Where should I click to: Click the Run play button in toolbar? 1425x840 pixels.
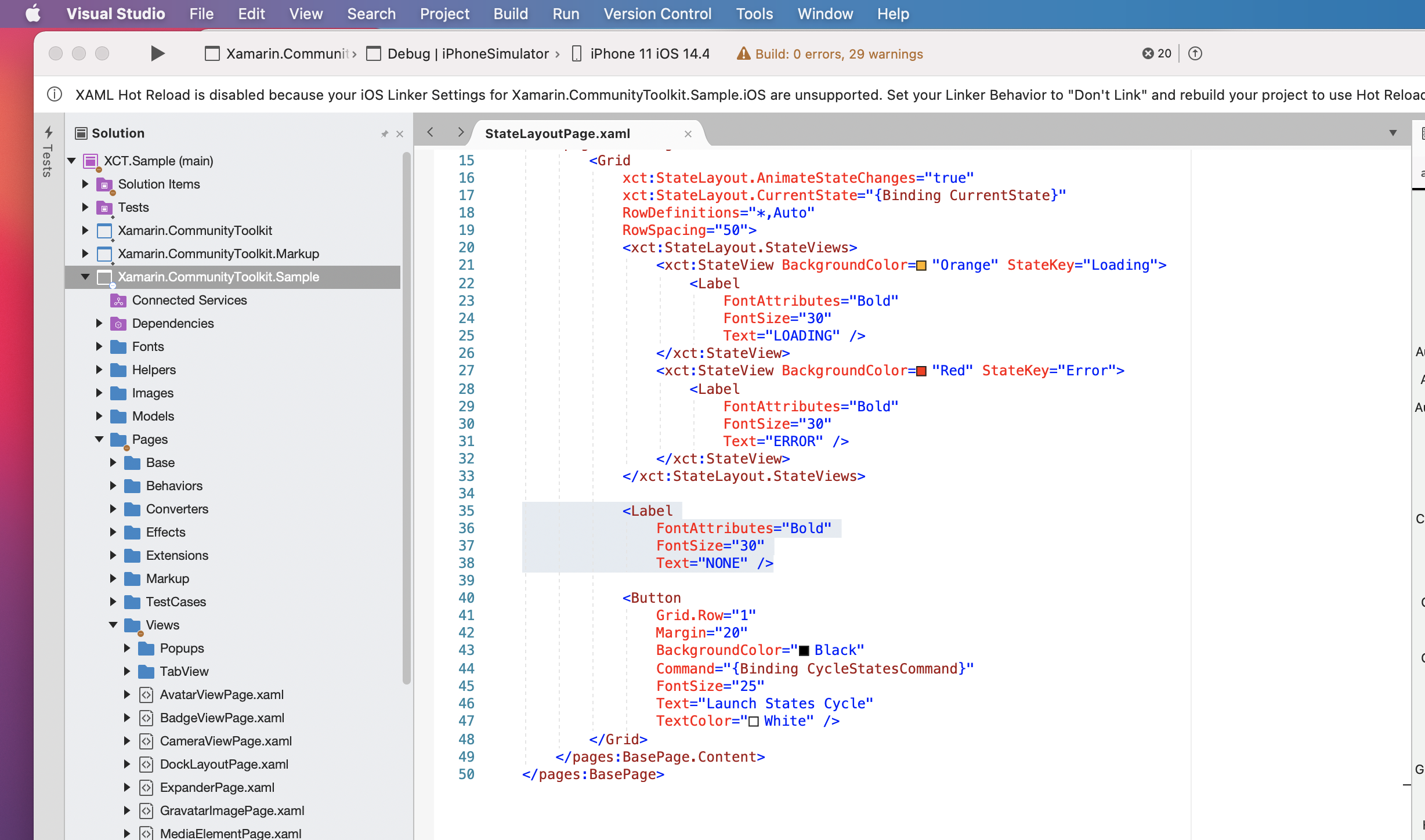157,53
